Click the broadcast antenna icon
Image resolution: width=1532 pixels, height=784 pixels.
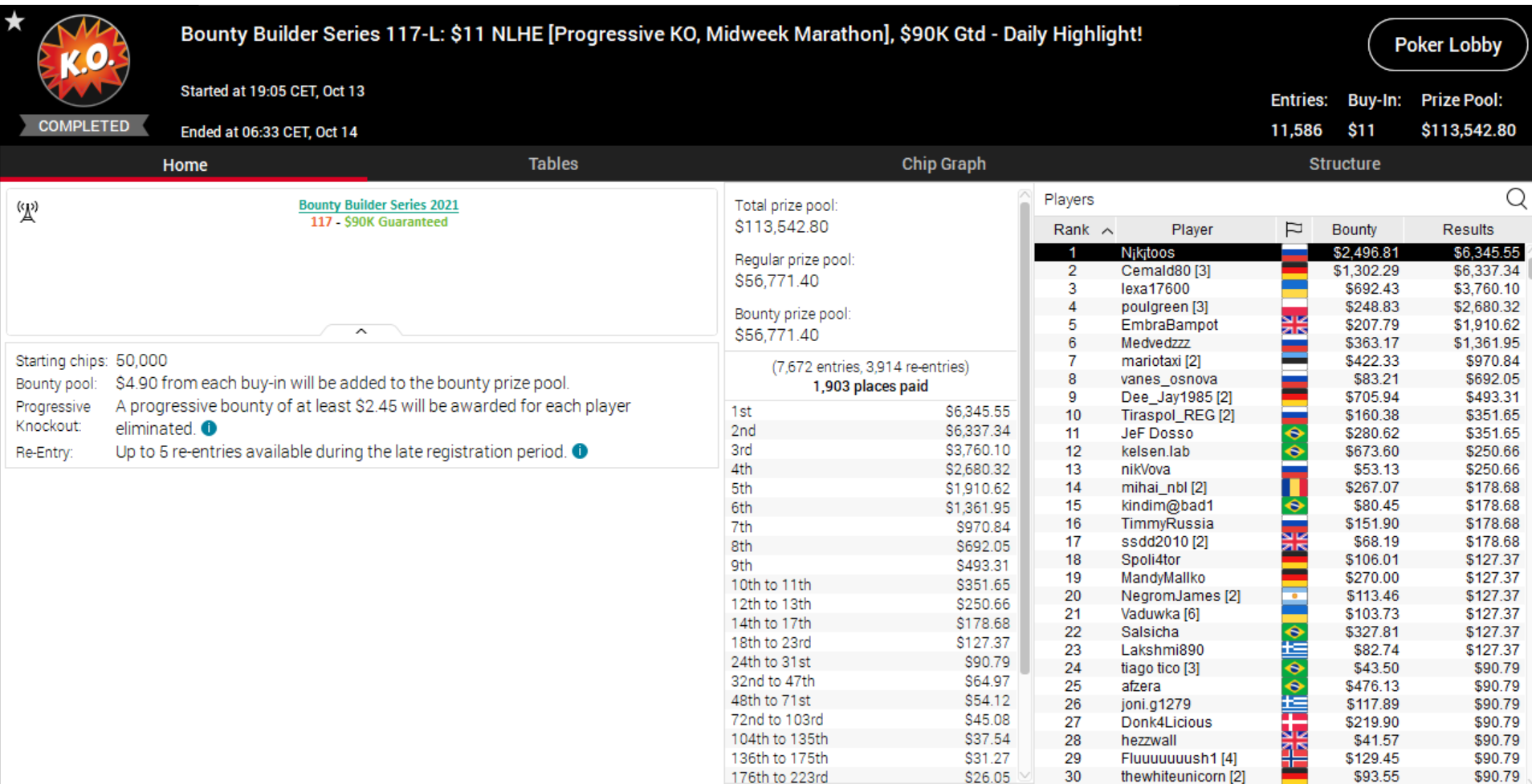(x=27, y=212)
